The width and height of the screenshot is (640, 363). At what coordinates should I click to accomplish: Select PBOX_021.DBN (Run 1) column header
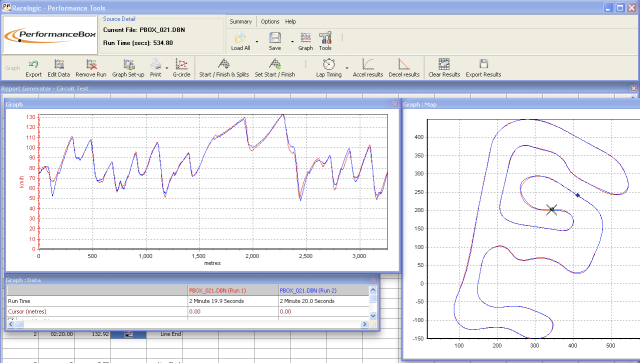pyautogui.click(x=233, y=290)
